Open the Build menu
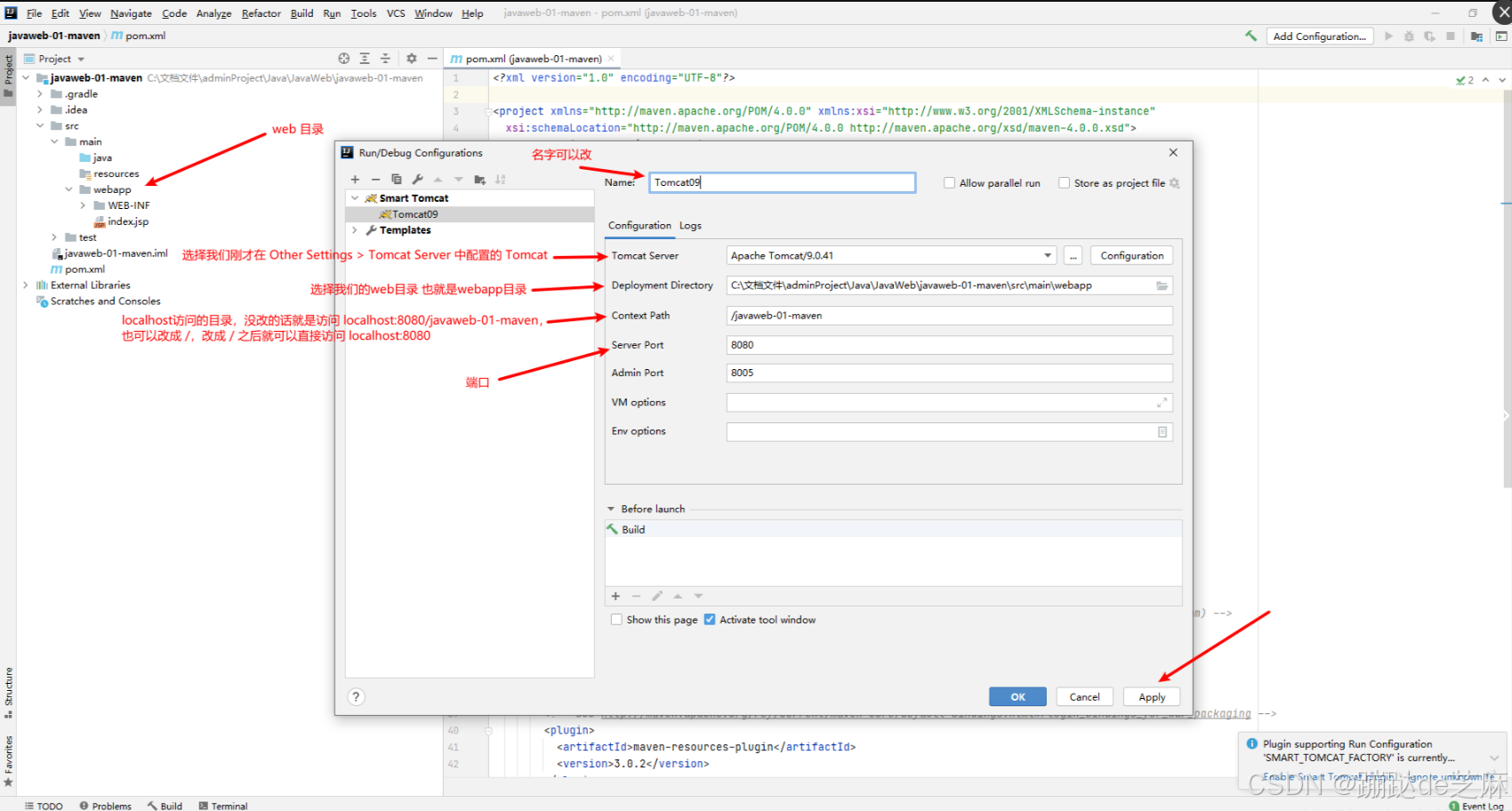 tap(302, 13)
